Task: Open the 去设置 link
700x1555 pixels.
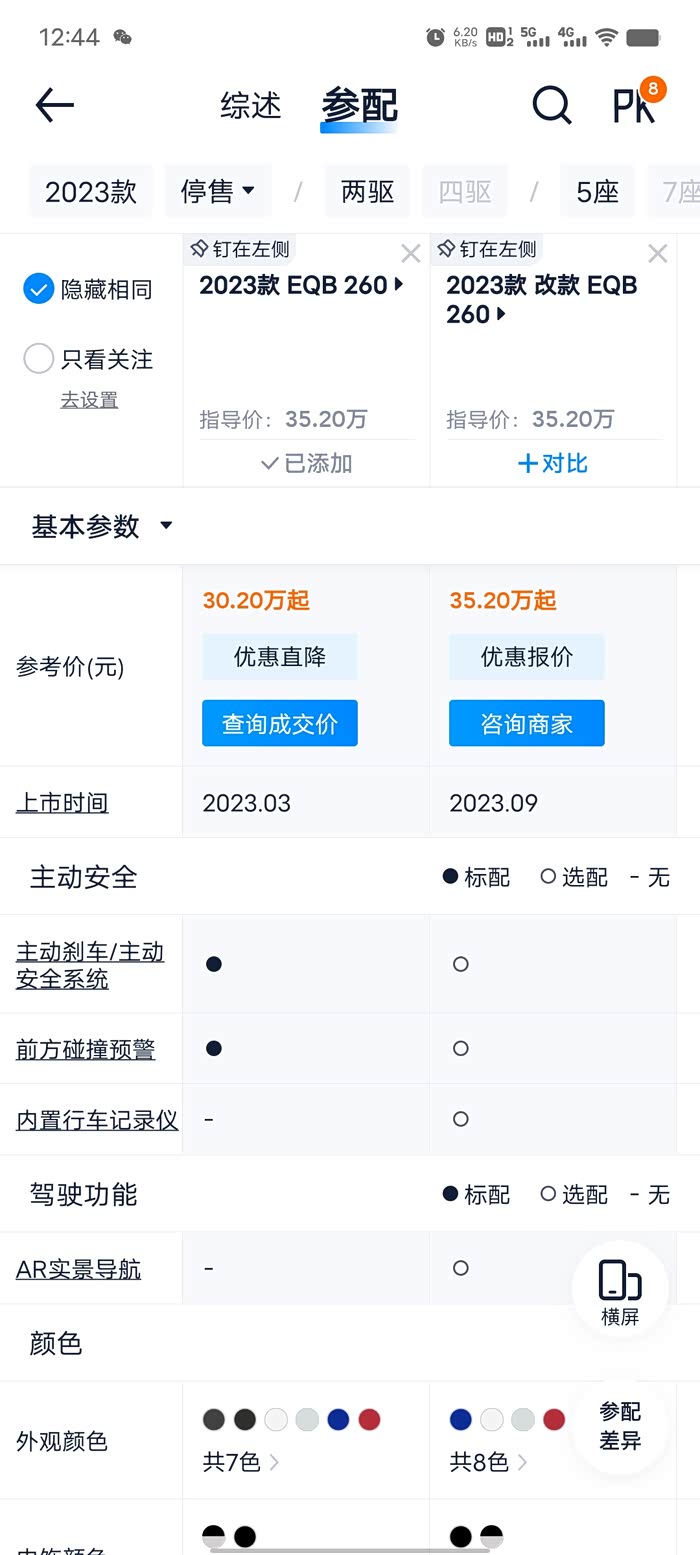Action: 89,400
